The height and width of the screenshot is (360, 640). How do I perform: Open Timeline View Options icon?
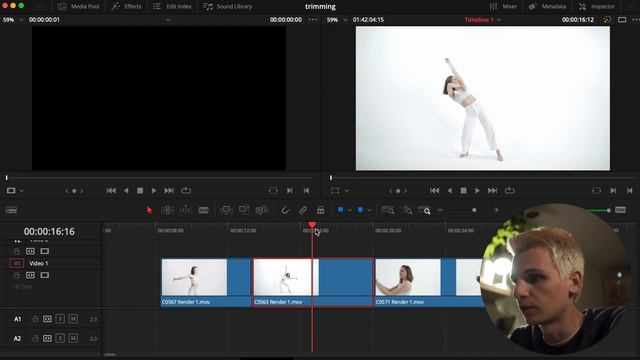click(11, 210)
